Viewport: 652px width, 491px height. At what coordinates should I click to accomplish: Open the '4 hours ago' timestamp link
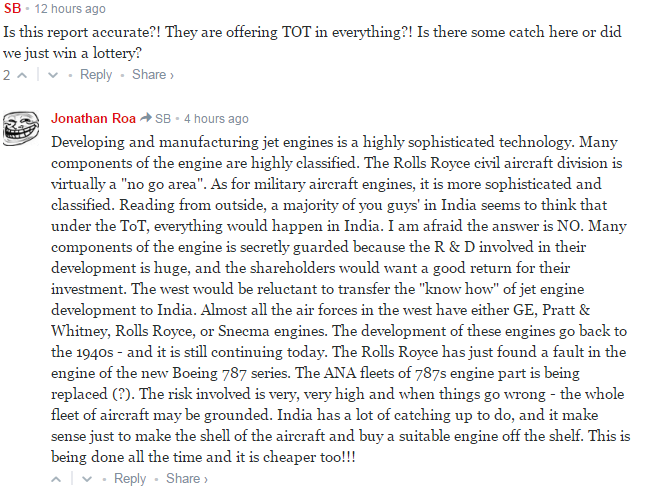216,119
